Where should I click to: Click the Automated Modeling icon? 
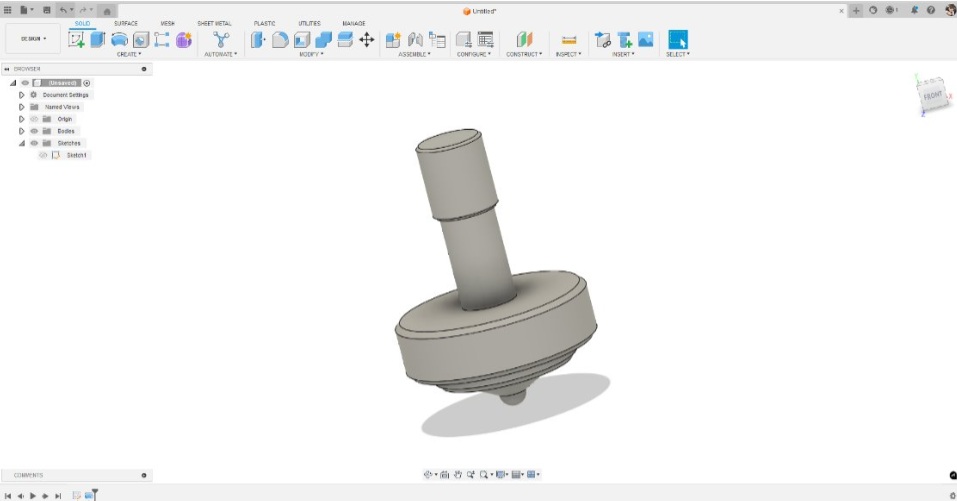click(221, 40)
